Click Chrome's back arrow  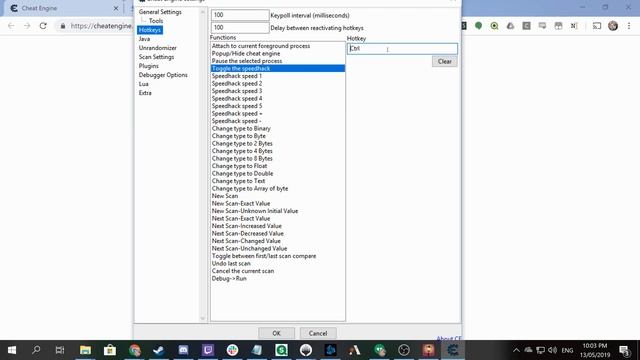click(x=11, y=26)
